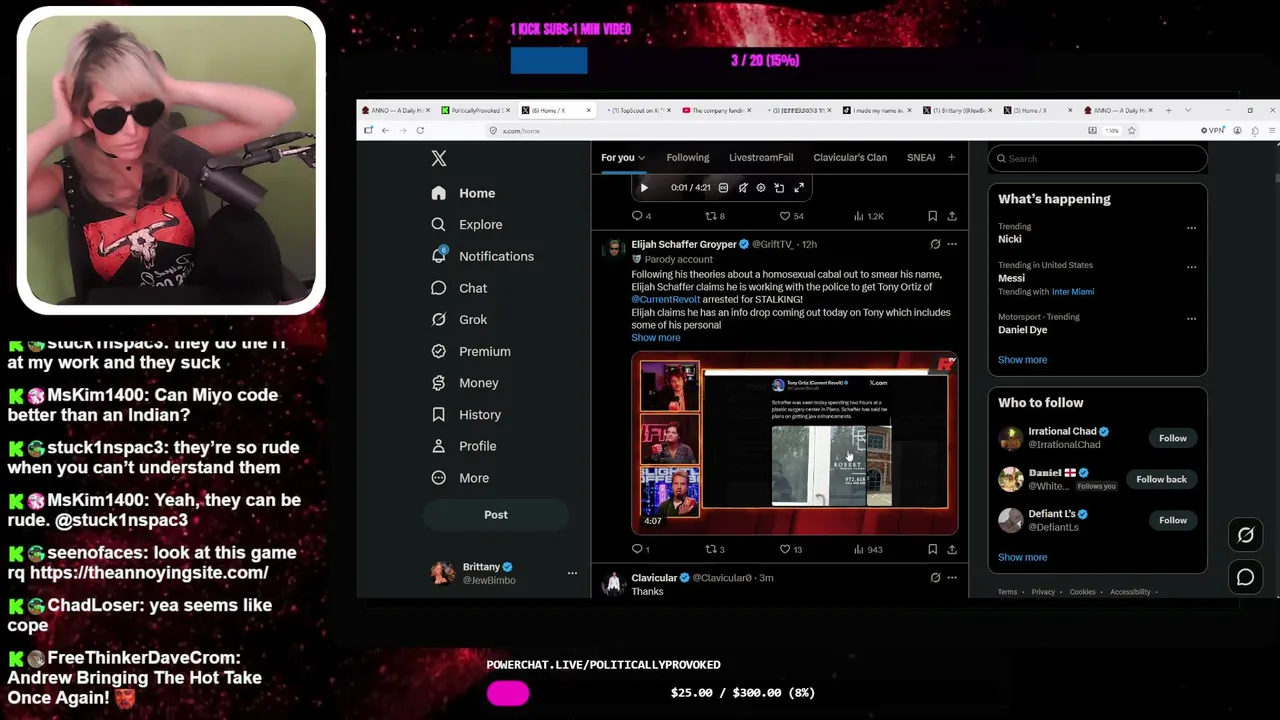This screenshot has width=1280, height=720.
Task: Switch to the Following tab
Action: tap(688, 158)
